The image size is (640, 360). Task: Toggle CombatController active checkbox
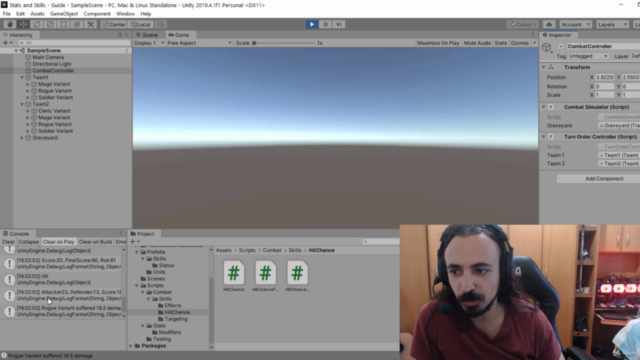pyautogui.click(x=561, y=46)
